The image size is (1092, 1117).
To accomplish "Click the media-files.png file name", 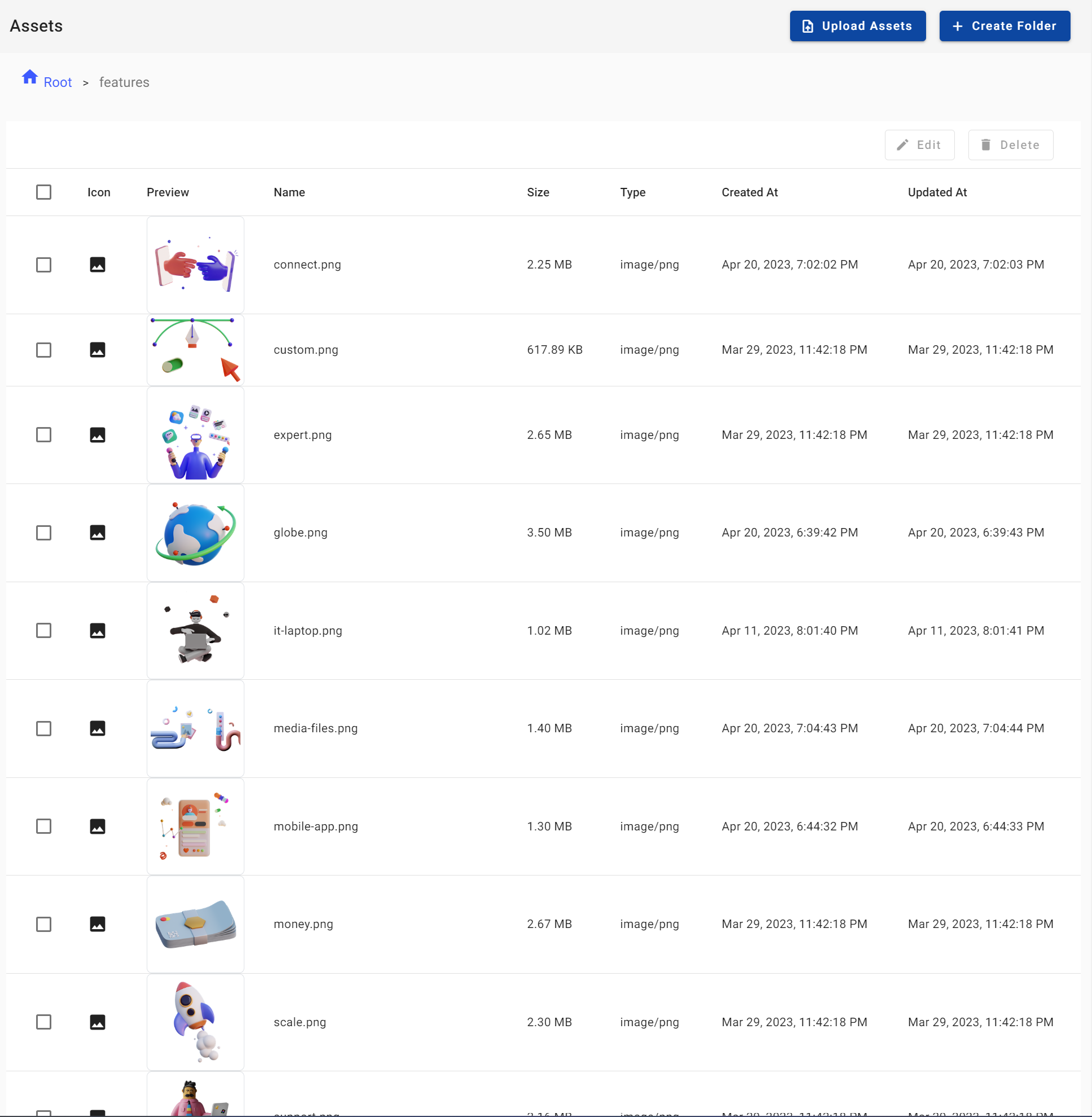I will coord(315,728).
